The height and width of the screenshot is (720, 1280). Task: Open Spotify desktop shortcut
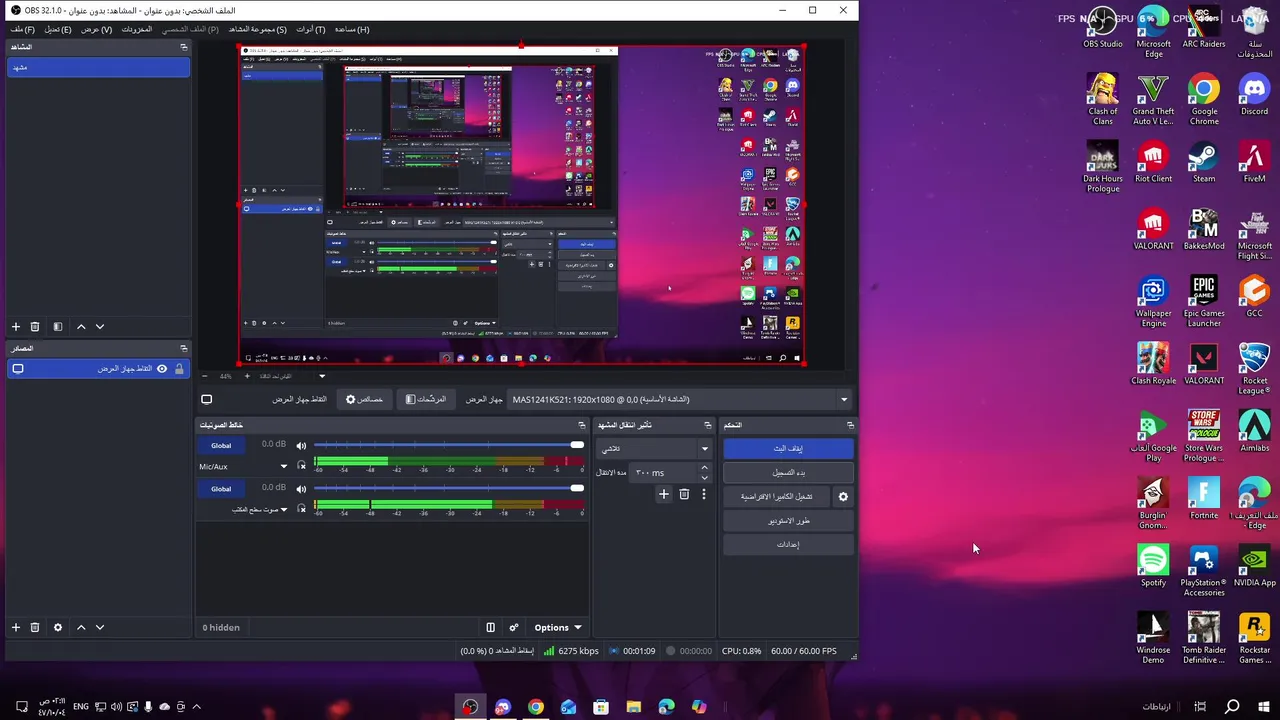(1153, 566)
